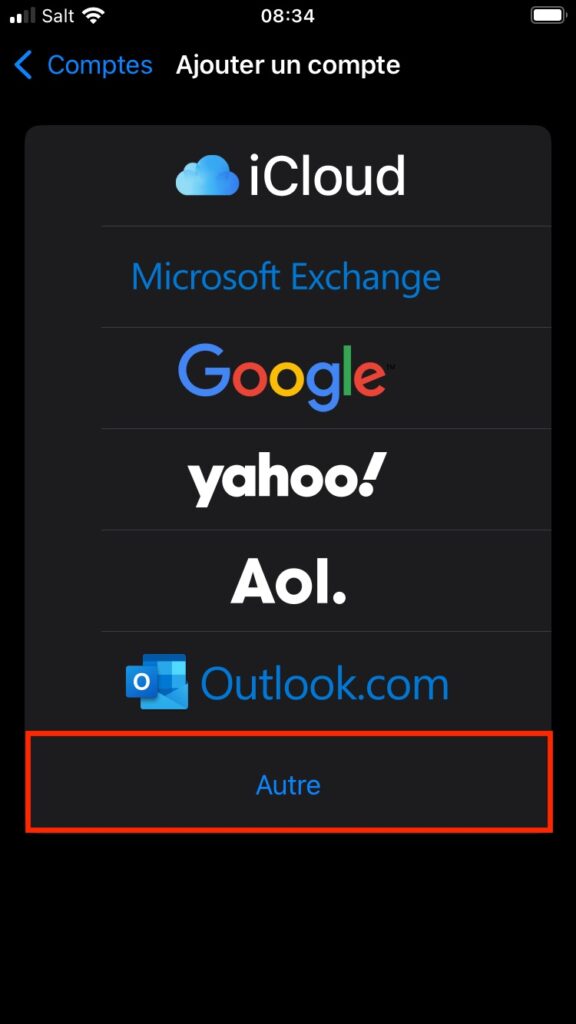The width and height of the screenshot is (576, 1024).
Task: Choose Autre to add another account
Action: pos(288,784)
